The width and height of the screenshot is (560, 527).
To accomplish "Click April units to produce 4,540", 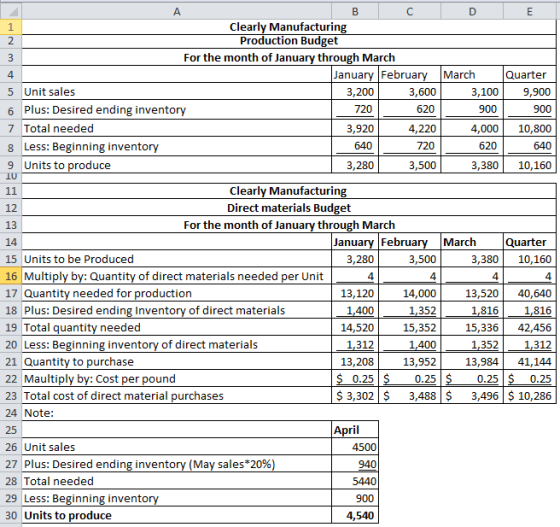I will click(x=360, y=516).
